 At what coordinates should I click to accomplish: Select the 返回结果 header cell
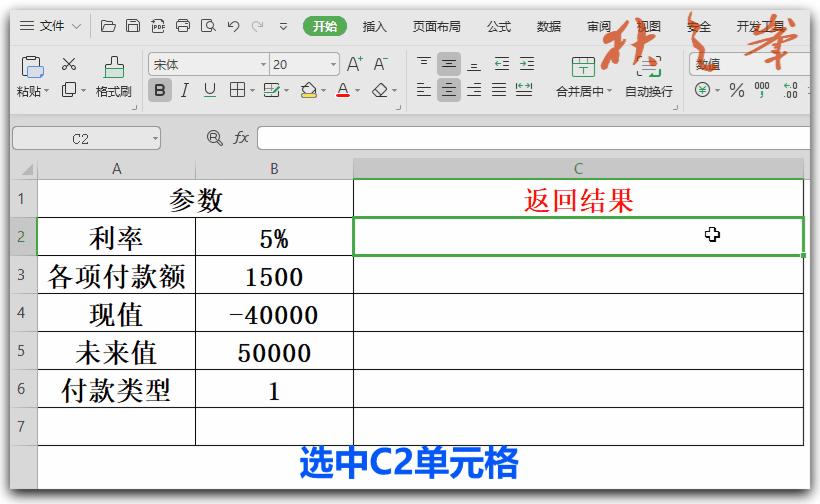click(x=578, y=199)
